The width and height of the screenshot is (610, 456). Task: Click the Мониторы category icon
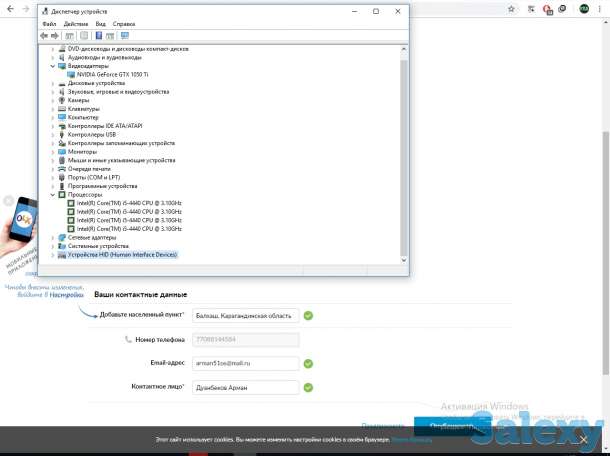[62, 152]
